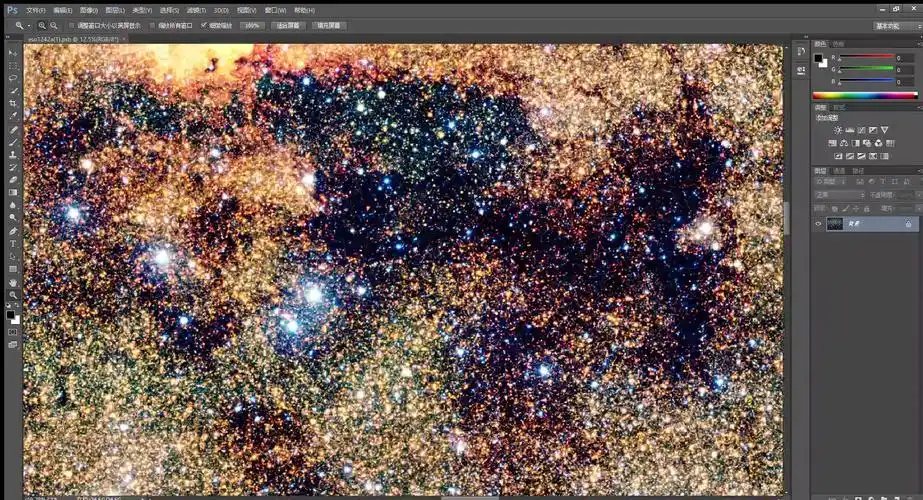Click the foreground color swatch in Color panel
Image resolution: width=923 pixels, height=500 pixels.
(818, 58)
